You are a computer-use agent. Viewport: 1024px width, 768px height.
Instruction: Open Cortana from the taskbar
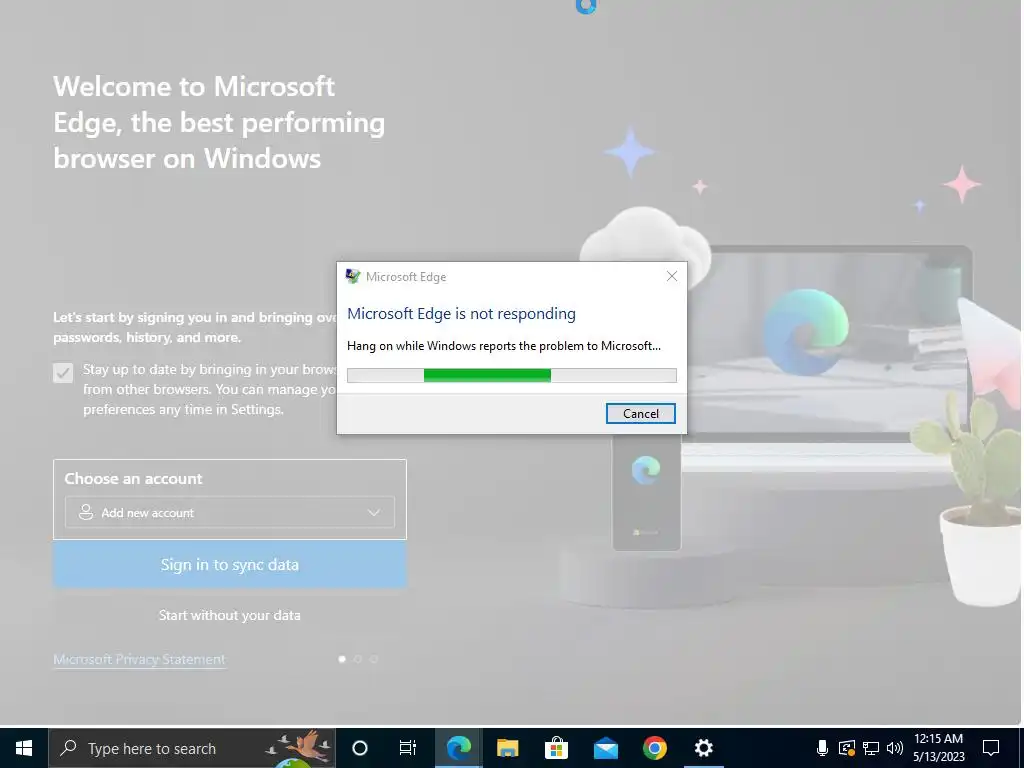[x=359, y=748]
